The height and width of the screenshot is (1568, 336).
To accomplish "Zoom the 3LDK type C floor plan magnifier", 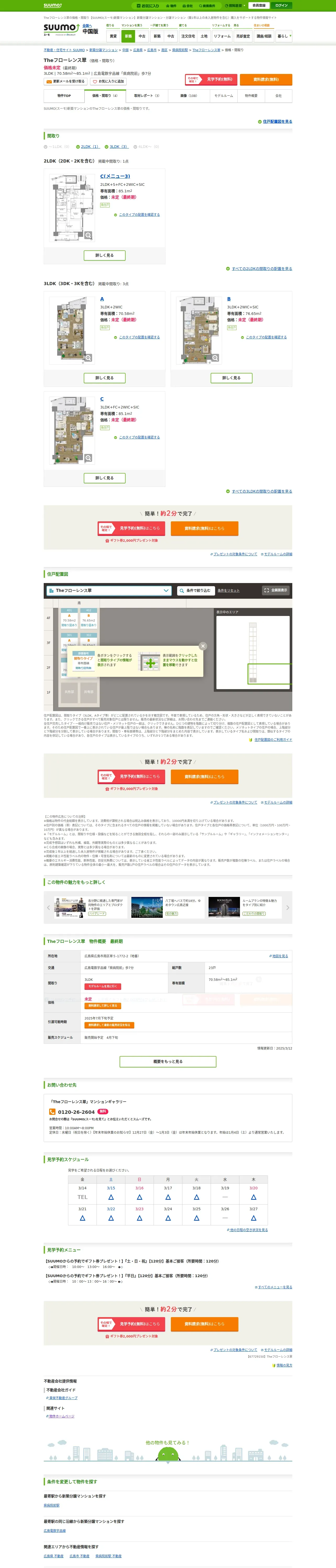I will [88, 458].
